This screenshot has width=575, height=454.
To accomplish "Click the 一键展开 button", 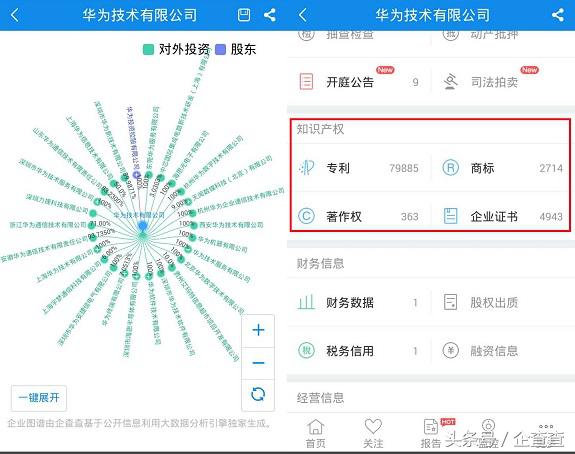I will point(39,398).
